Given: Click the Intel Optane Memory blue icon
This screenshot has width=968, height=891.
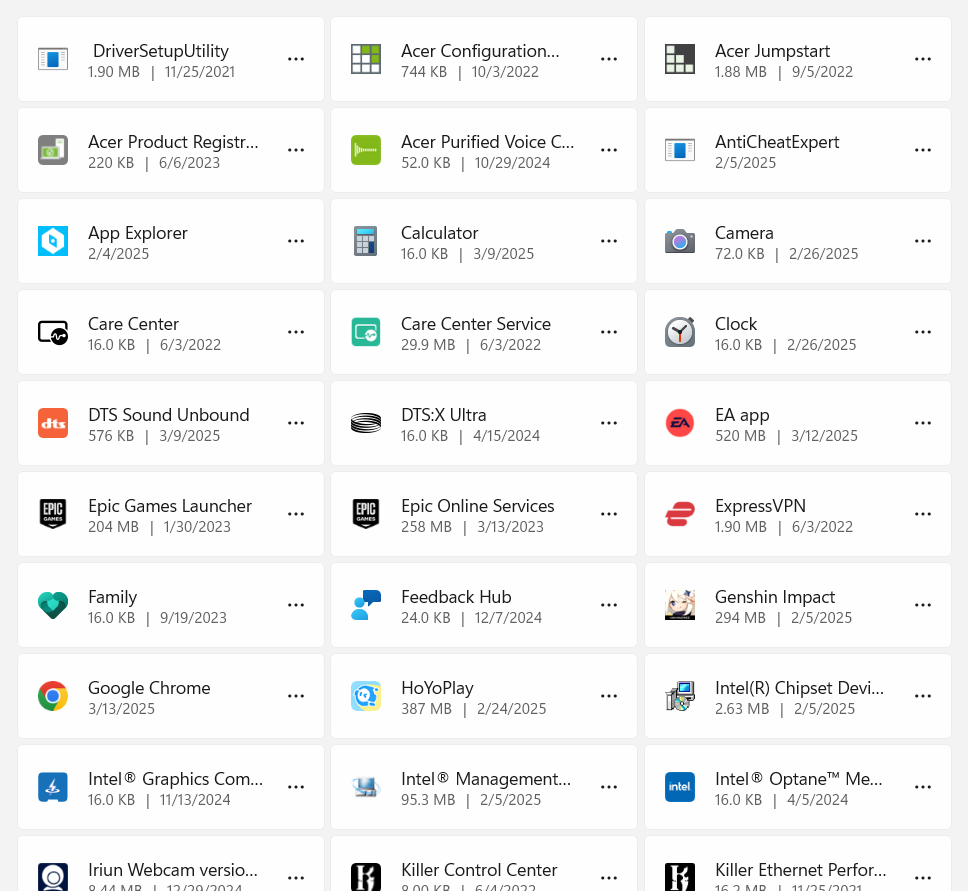Looking at the screenshot, I should 680,787.
